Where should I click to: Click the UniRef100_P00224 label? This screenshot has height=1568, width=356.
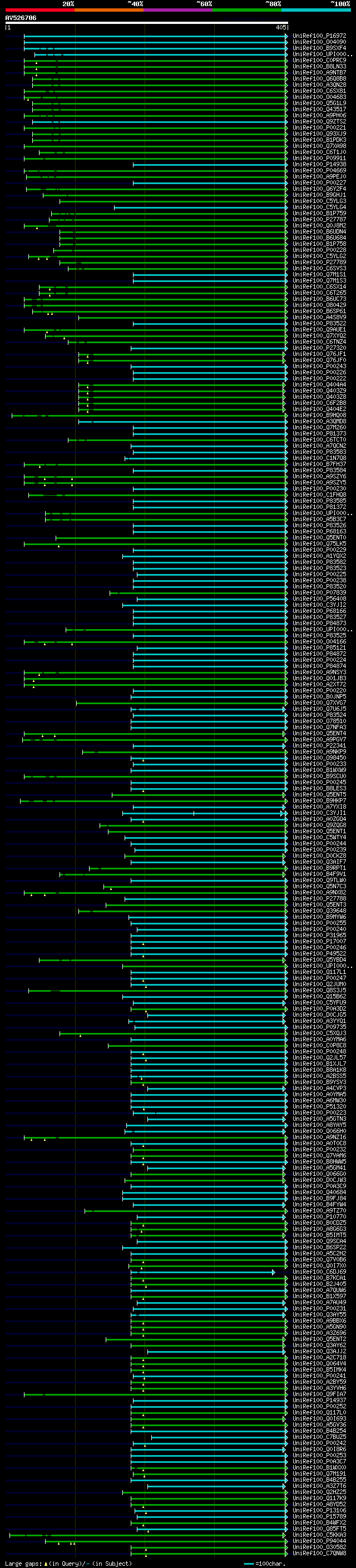point(319,660)
